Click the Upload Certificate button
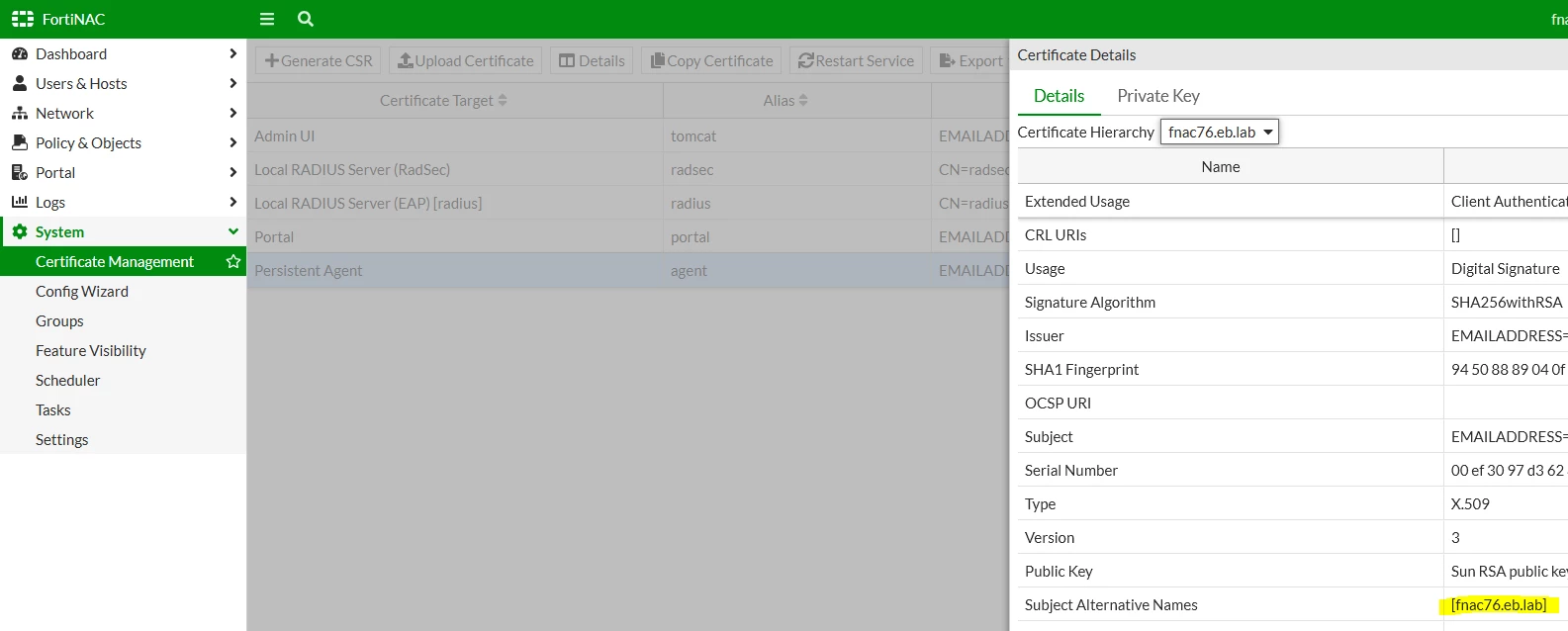This screenshot has height=631, width=1568. pyautogui.click(x=465, y=60)
